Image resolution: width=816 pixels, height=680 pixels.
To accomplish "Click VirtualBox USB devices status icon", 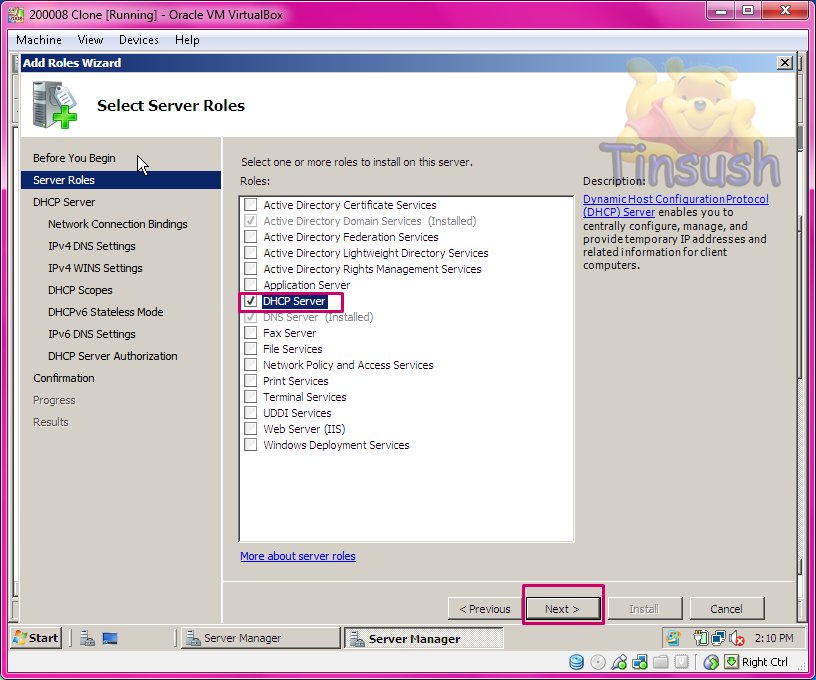I will (x=619, y=662).
